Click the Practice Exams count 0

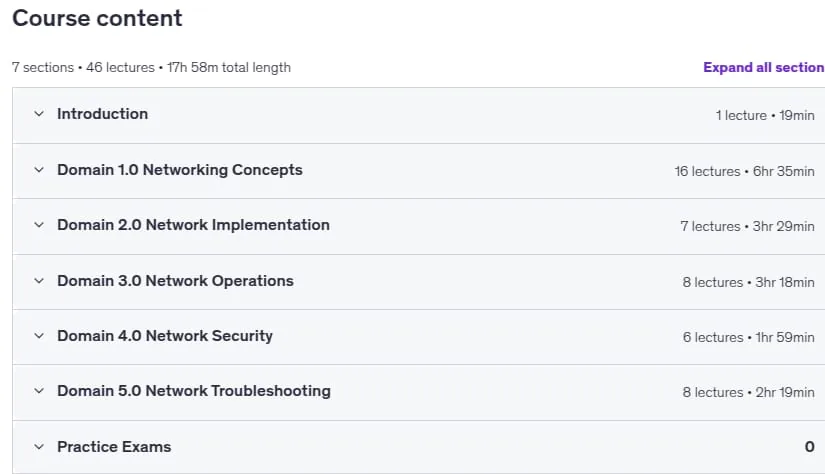pyautogui.click(x=809, y=447)
